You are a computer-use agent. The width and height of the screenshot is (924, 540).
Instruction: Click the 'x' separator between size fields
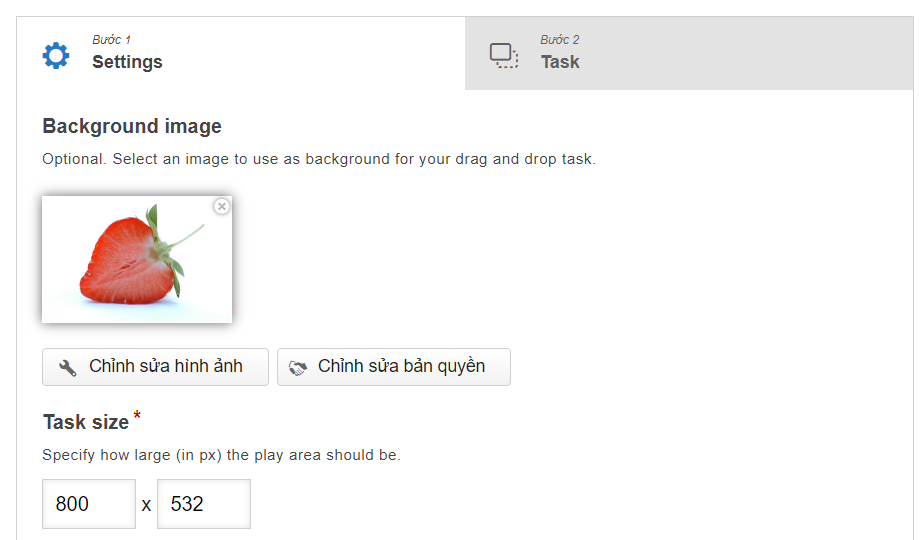coord(146,505)
